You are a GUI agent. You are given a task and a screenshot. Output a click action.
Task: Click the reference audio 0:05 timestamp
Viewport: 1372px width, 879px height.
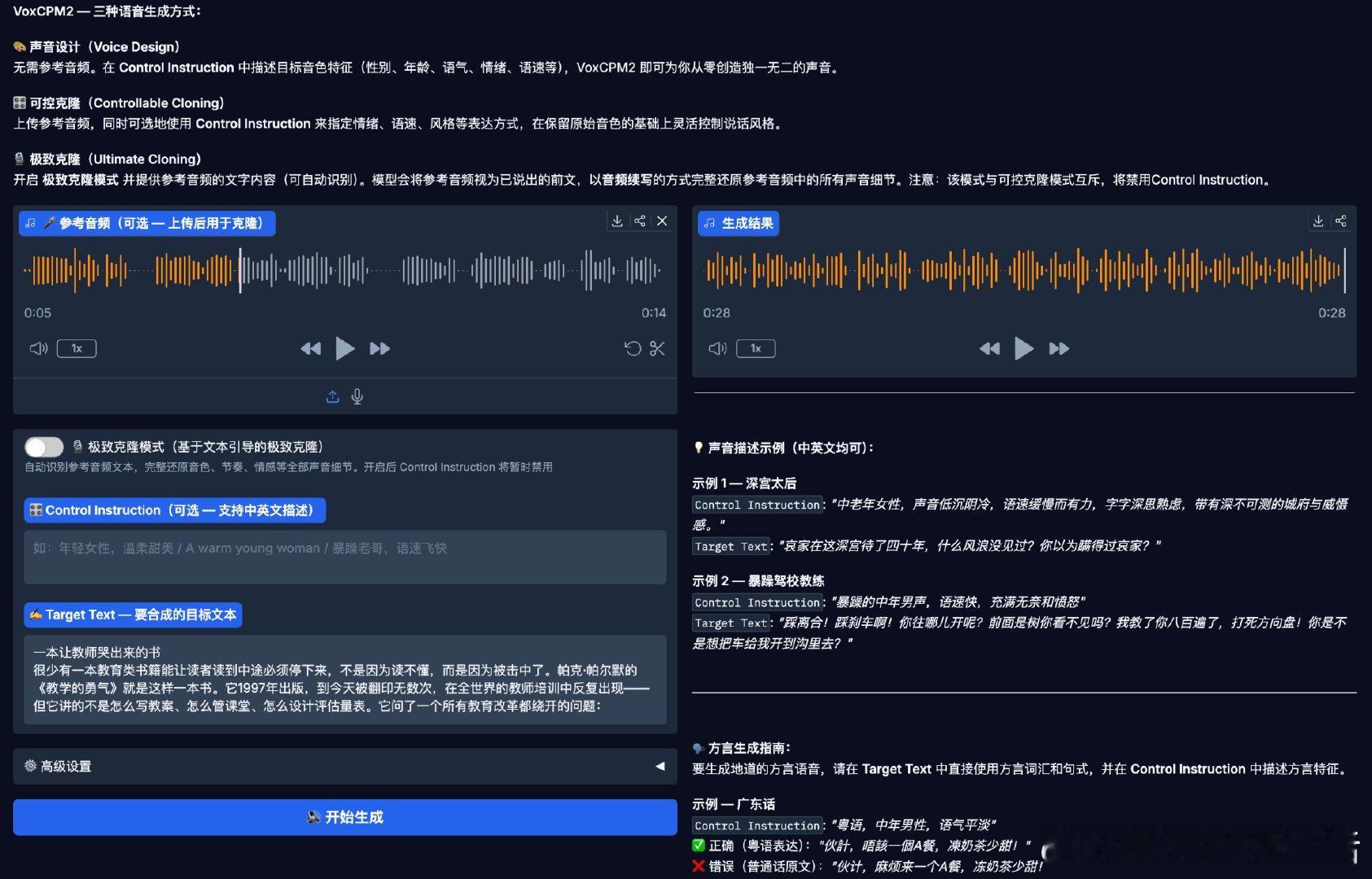tap(37, 313)
